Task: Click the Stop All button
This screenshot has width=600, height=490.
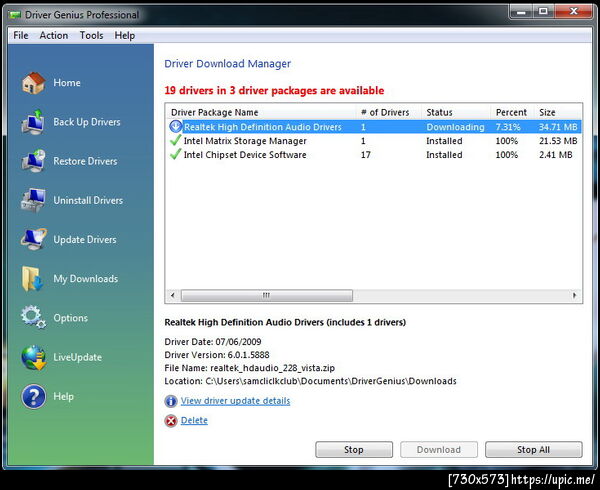Action: click(x=534, y=449)
